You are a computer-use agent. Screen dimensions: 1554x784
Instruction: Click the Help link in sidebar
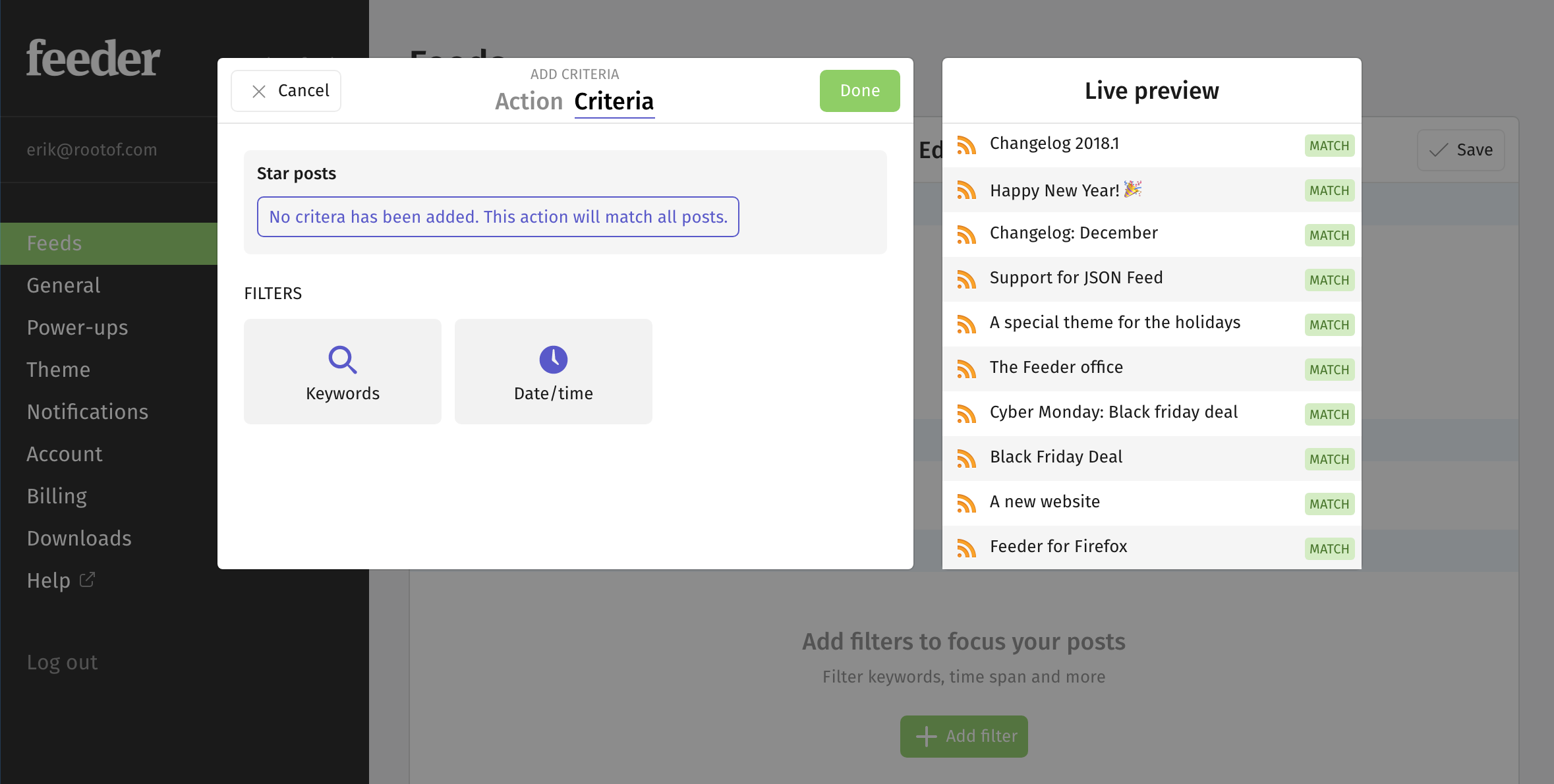(x=48, y=581)
